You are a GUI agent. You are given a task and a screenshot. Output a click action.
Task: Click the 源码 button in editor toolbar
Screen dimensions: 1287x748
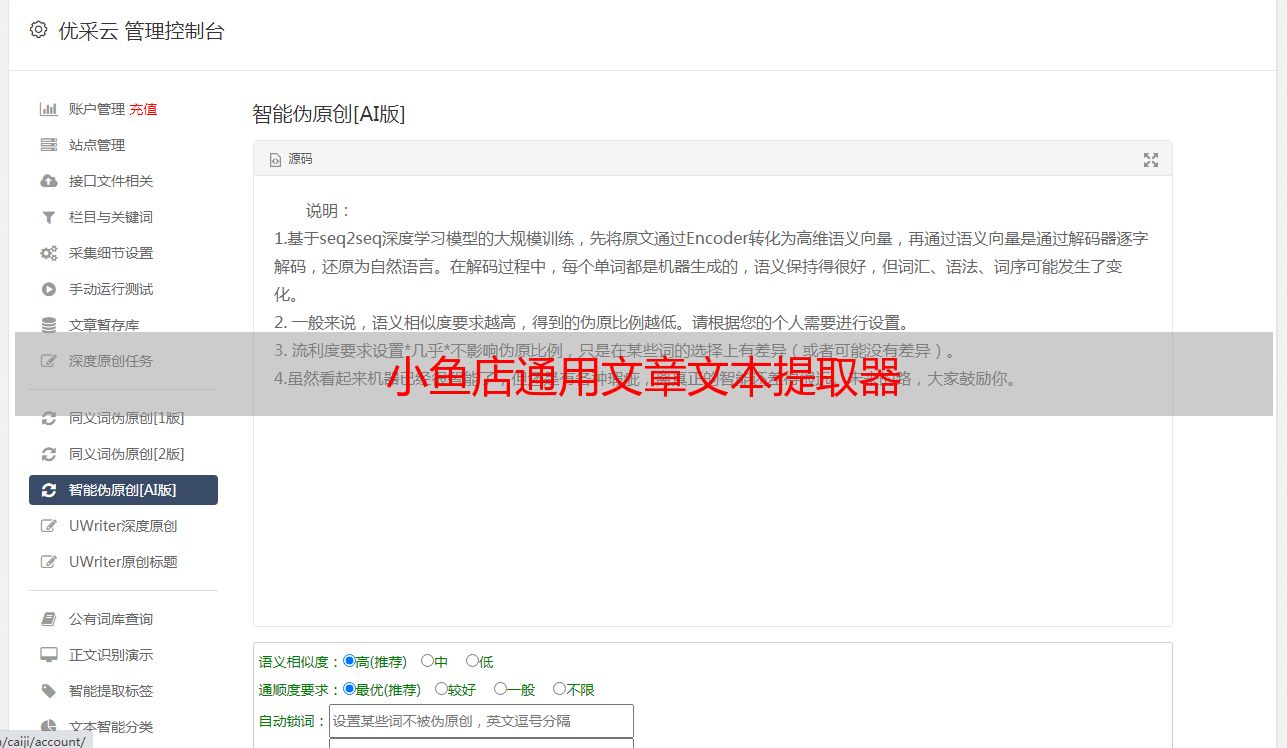291,160
